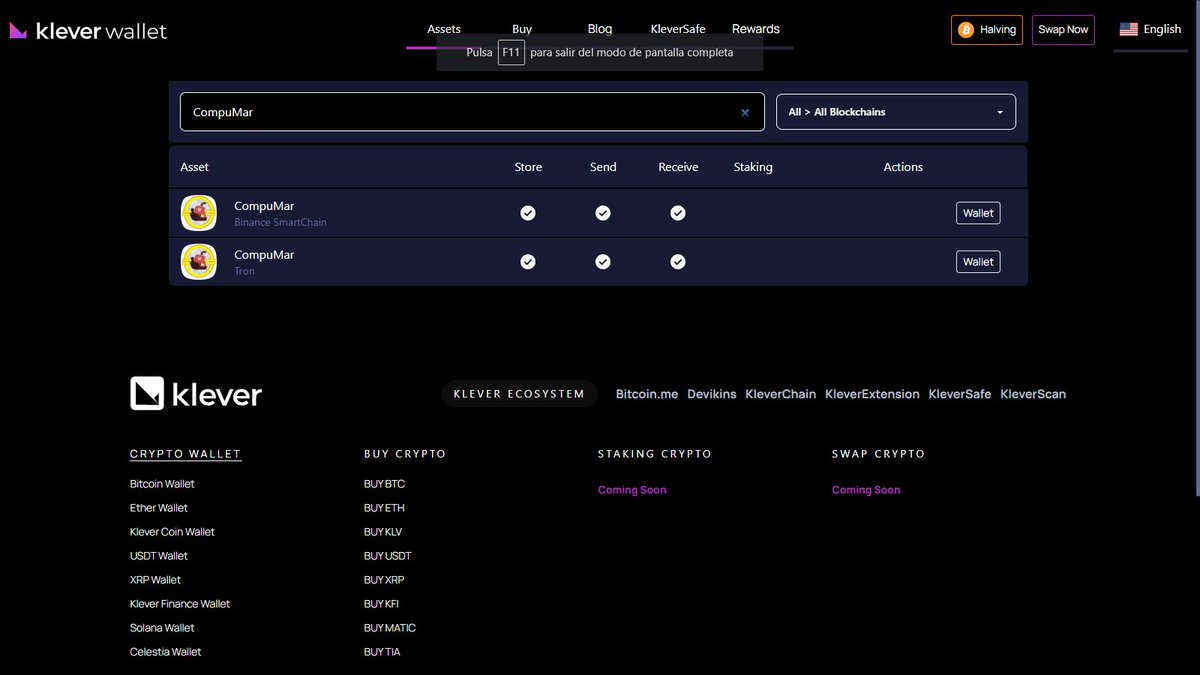Click the BUY USDT link
This screenshot has width=1200, height=675.
(x=388, y=556)
